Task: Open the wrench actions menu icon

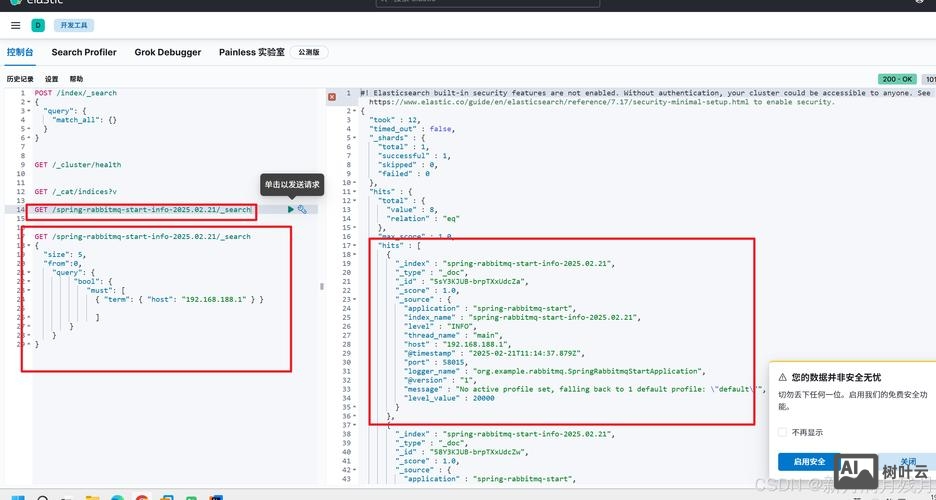Action: 302,210
